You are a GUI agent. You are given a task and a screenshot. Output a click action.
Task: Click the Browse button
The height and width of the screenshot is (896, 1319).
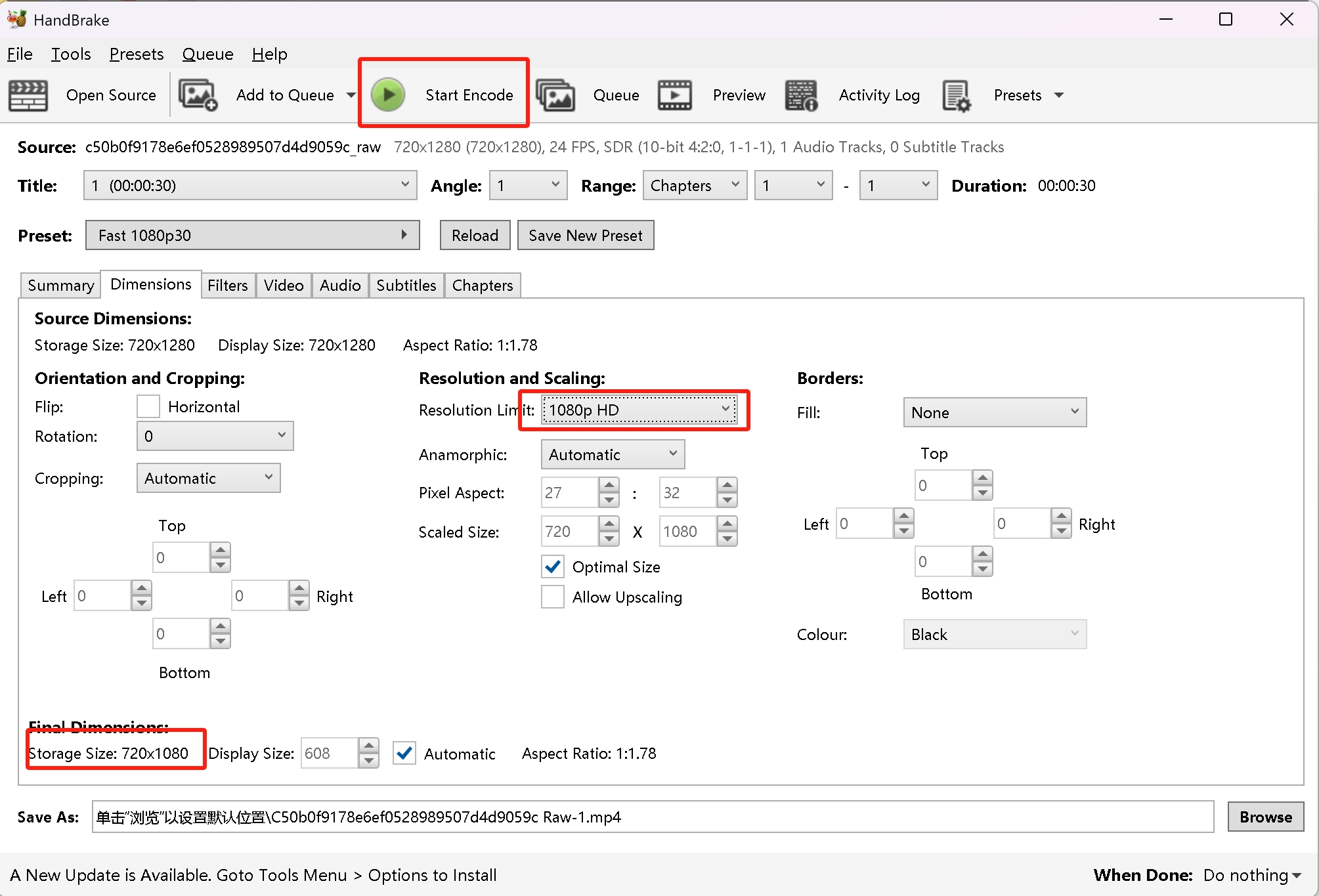click(1265, 817)
